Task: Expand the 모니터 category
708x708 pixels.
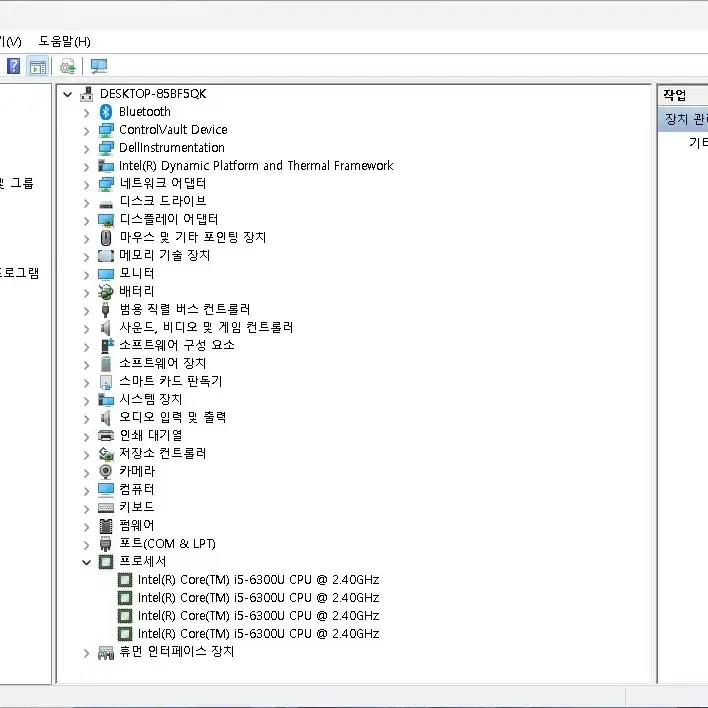Action: pyautogui.click(x=86, y=275)
